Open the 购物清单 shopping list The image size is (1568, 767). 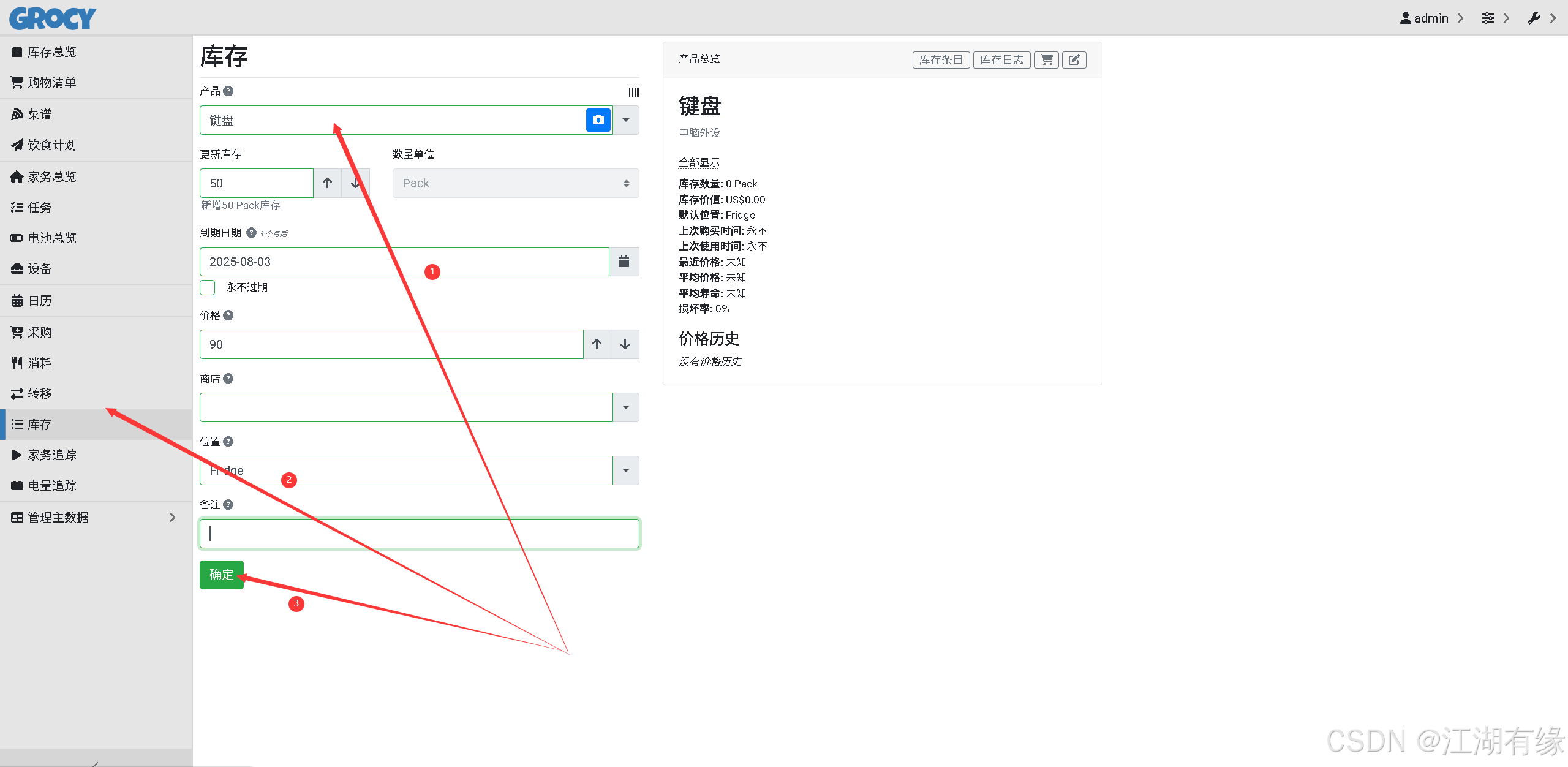coord(51,82)
